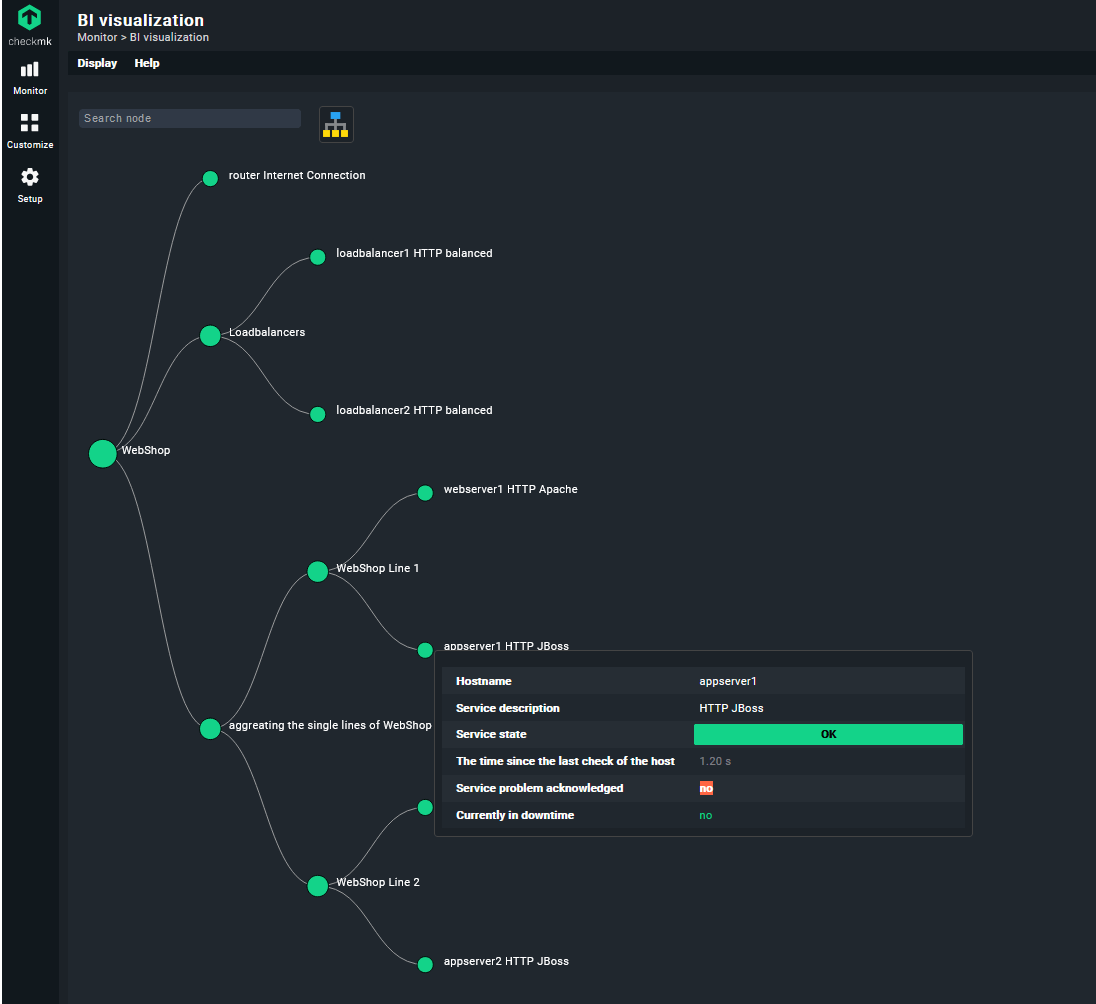1096x1004 pixels.
Task: Open the Display menu
Action: 97,63
